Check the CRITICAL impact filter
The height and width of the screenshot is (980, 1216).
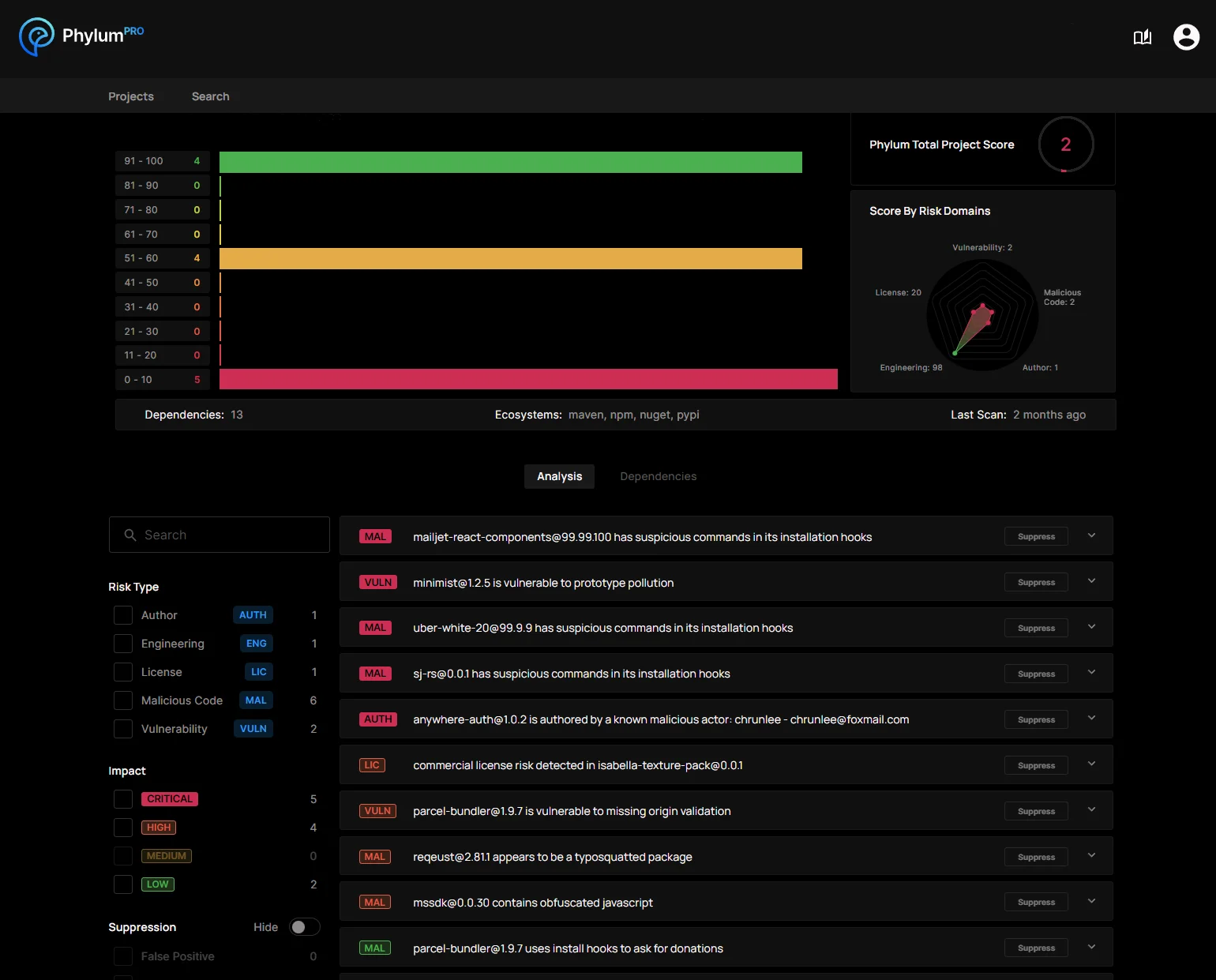click(123, 799)
